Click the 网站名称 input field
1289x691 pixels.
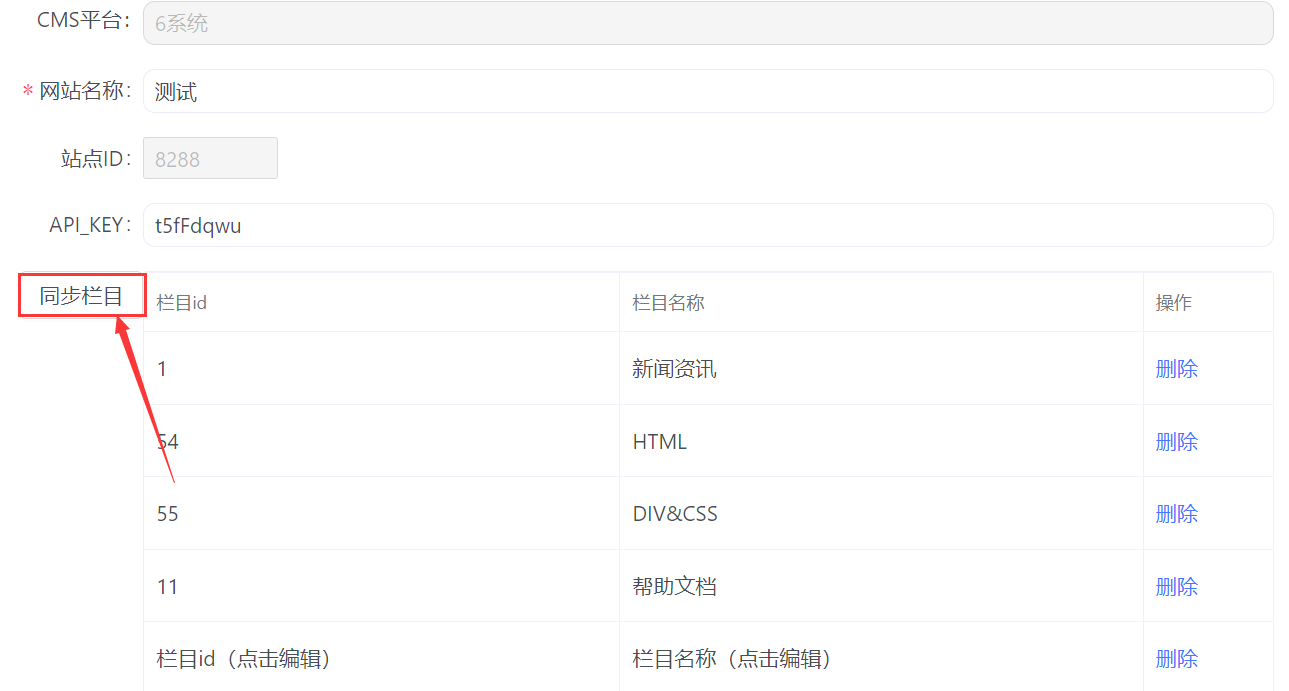707,92
